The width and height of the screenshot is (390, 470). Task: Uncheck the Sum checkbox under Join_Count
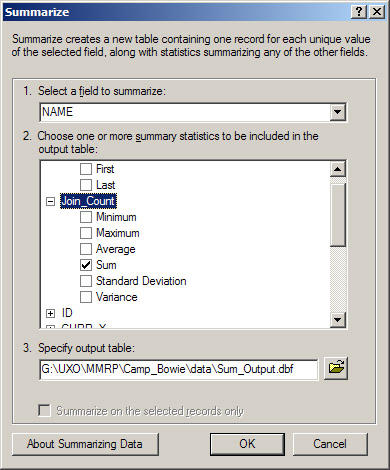click(x=86, y=265)
